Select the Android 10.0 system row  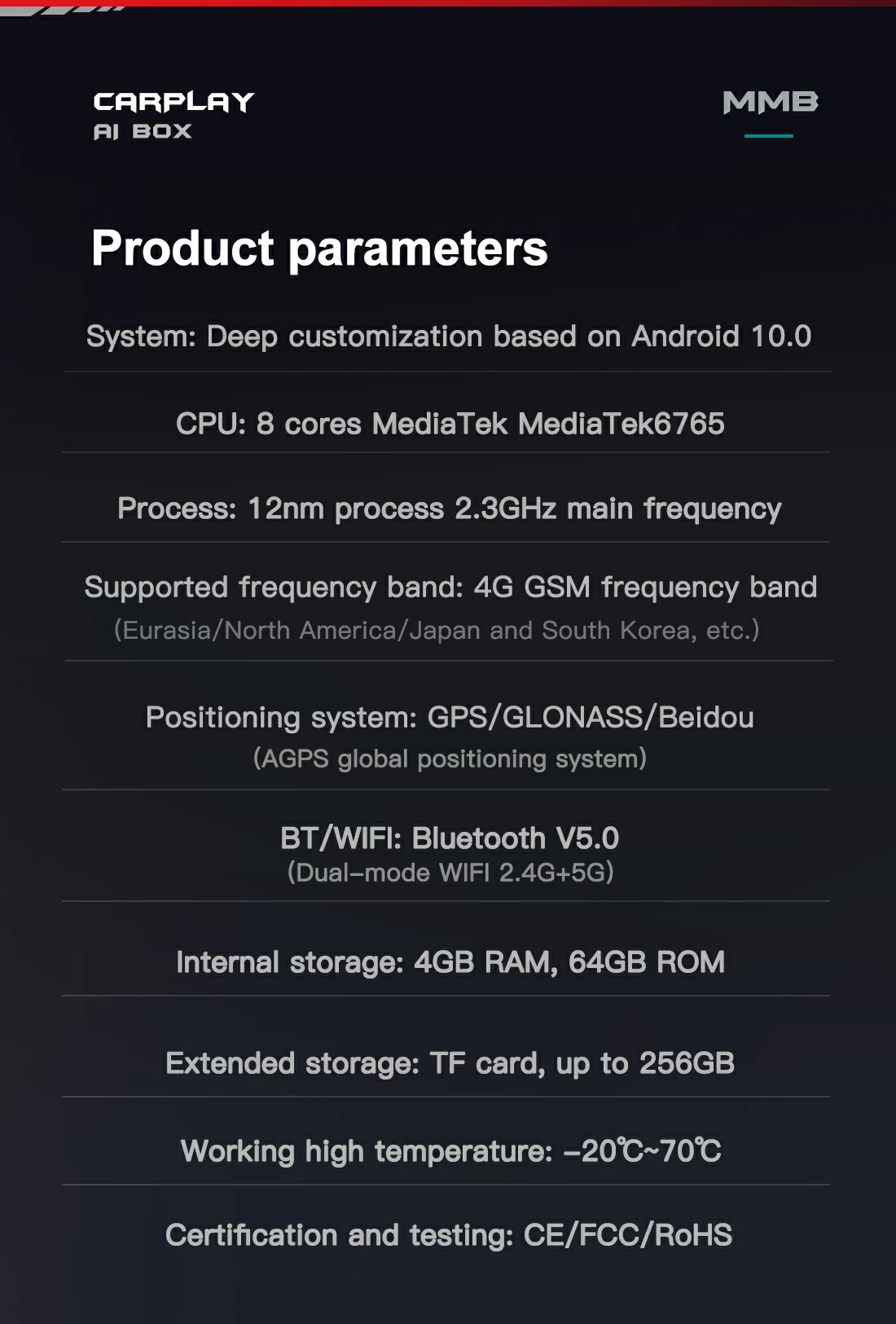coord(449,336)
